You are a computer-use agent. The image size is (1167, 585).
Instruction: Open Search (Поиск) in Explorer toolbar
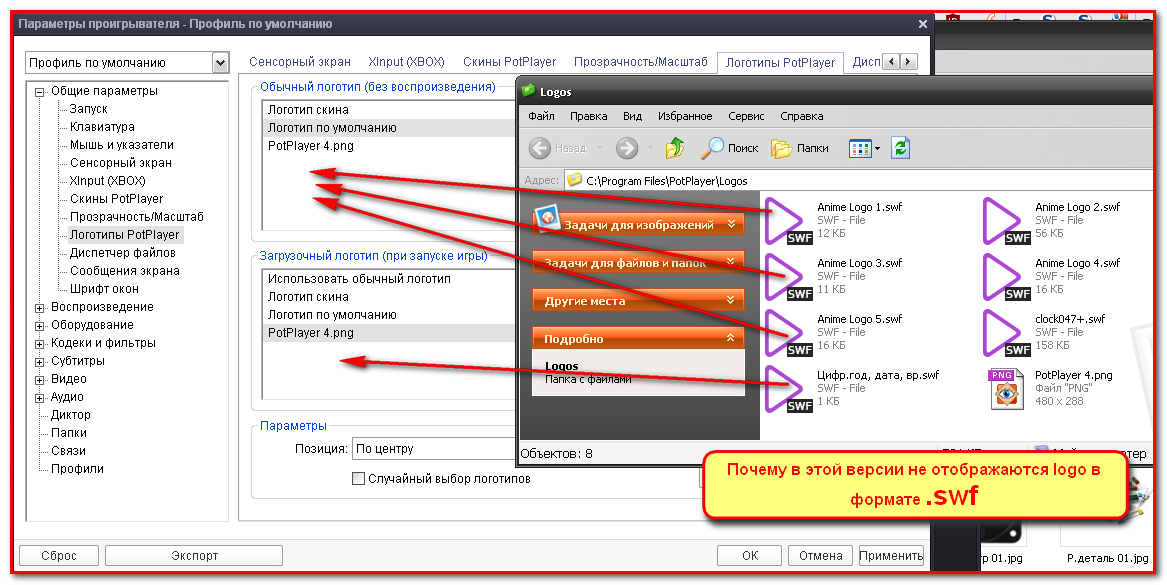[730, 148]
